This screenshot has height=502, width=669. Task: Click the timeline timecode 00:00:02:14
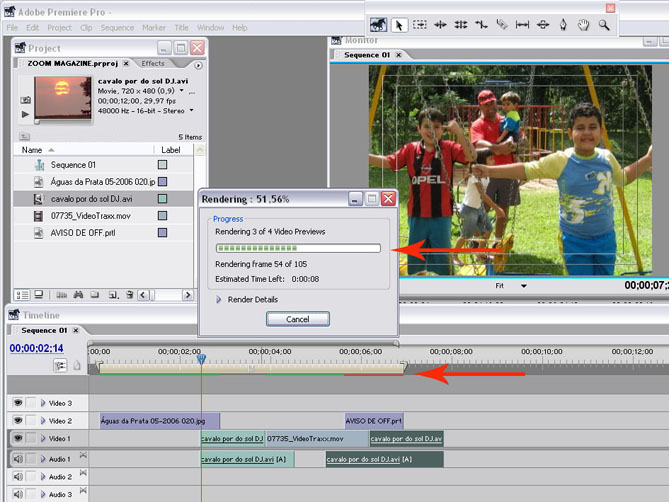[x=36, y=349]
